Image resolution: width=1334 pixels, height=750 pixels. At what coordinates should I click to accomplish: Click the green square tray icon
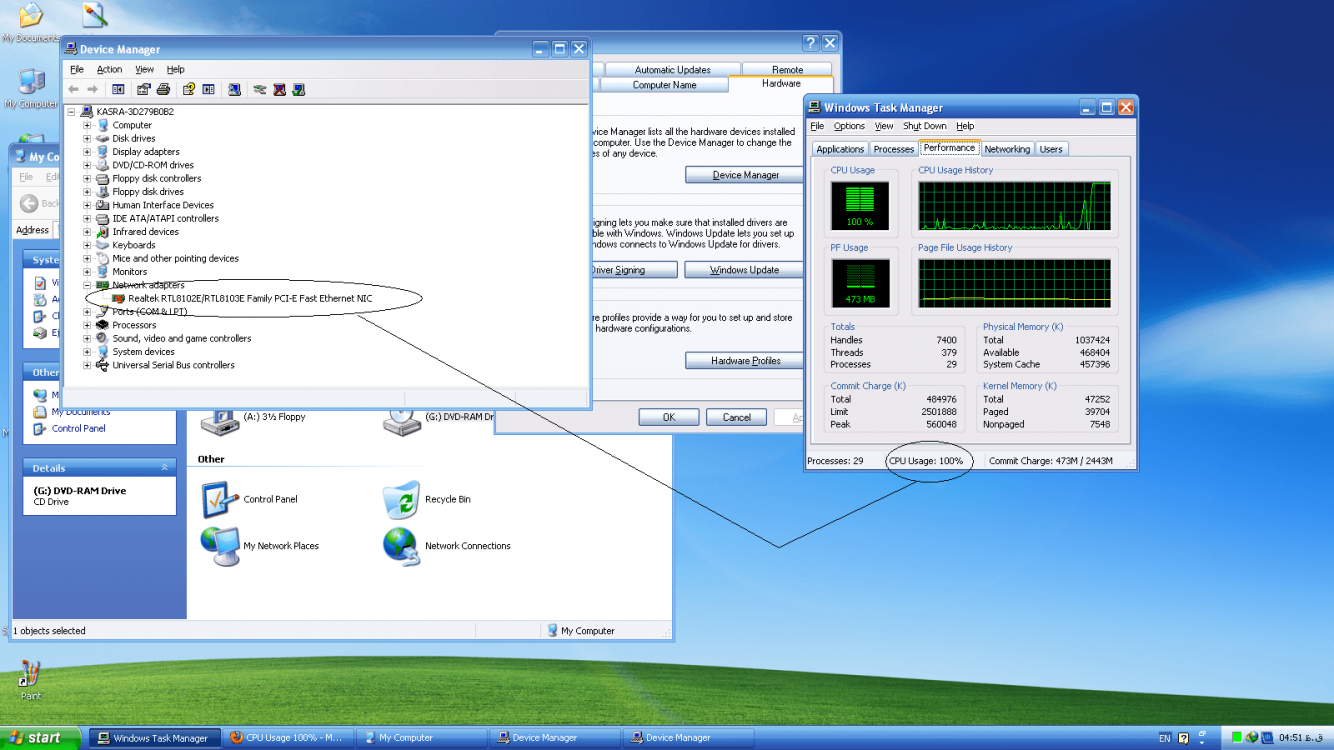[x=1237, y=738]
